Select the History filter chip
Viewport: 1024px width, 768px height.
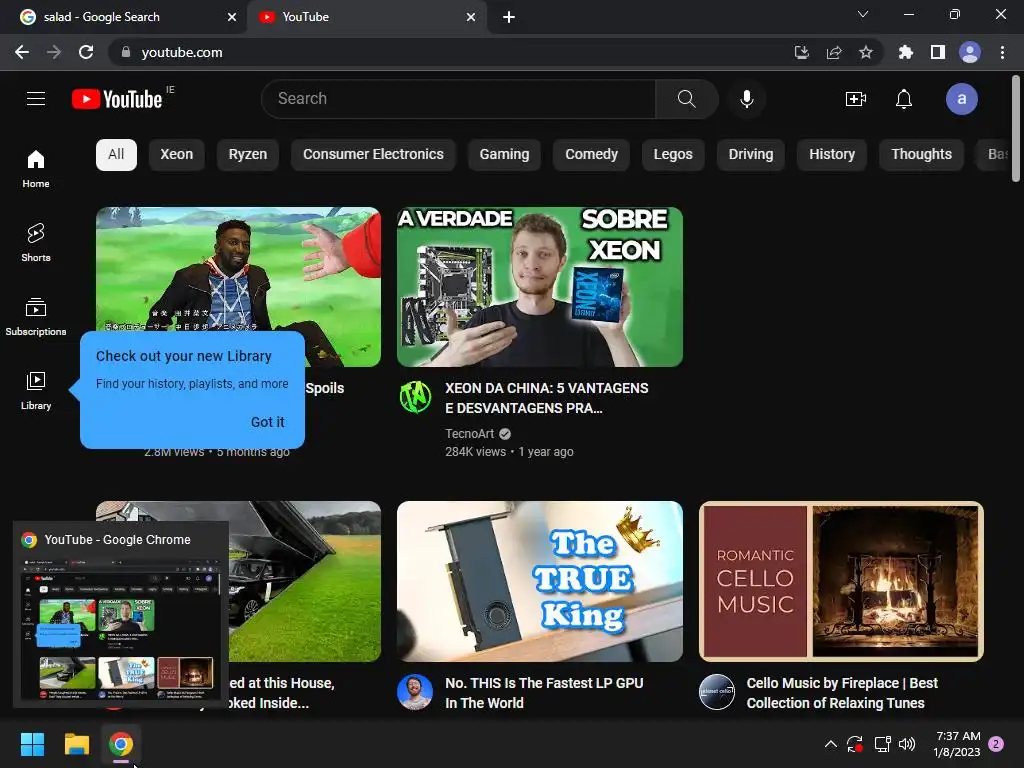point(831,155)
